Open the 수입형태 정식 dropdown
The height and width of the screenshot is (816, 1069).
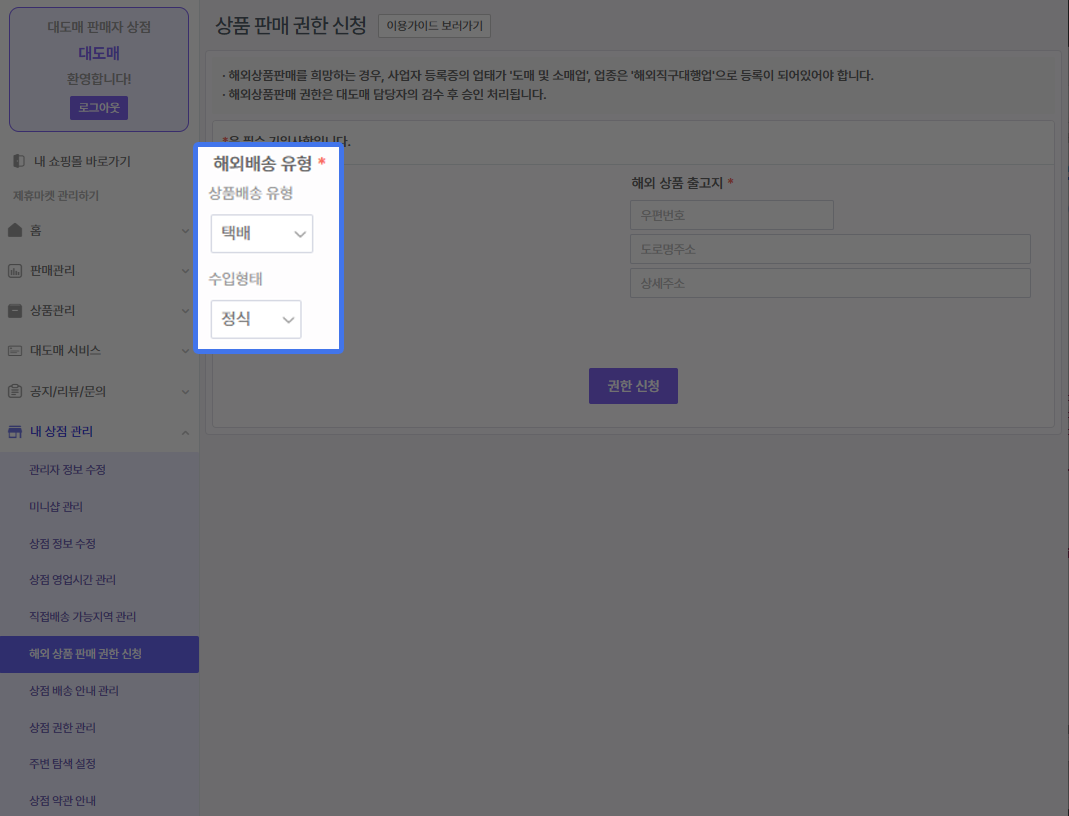[256, 320]
